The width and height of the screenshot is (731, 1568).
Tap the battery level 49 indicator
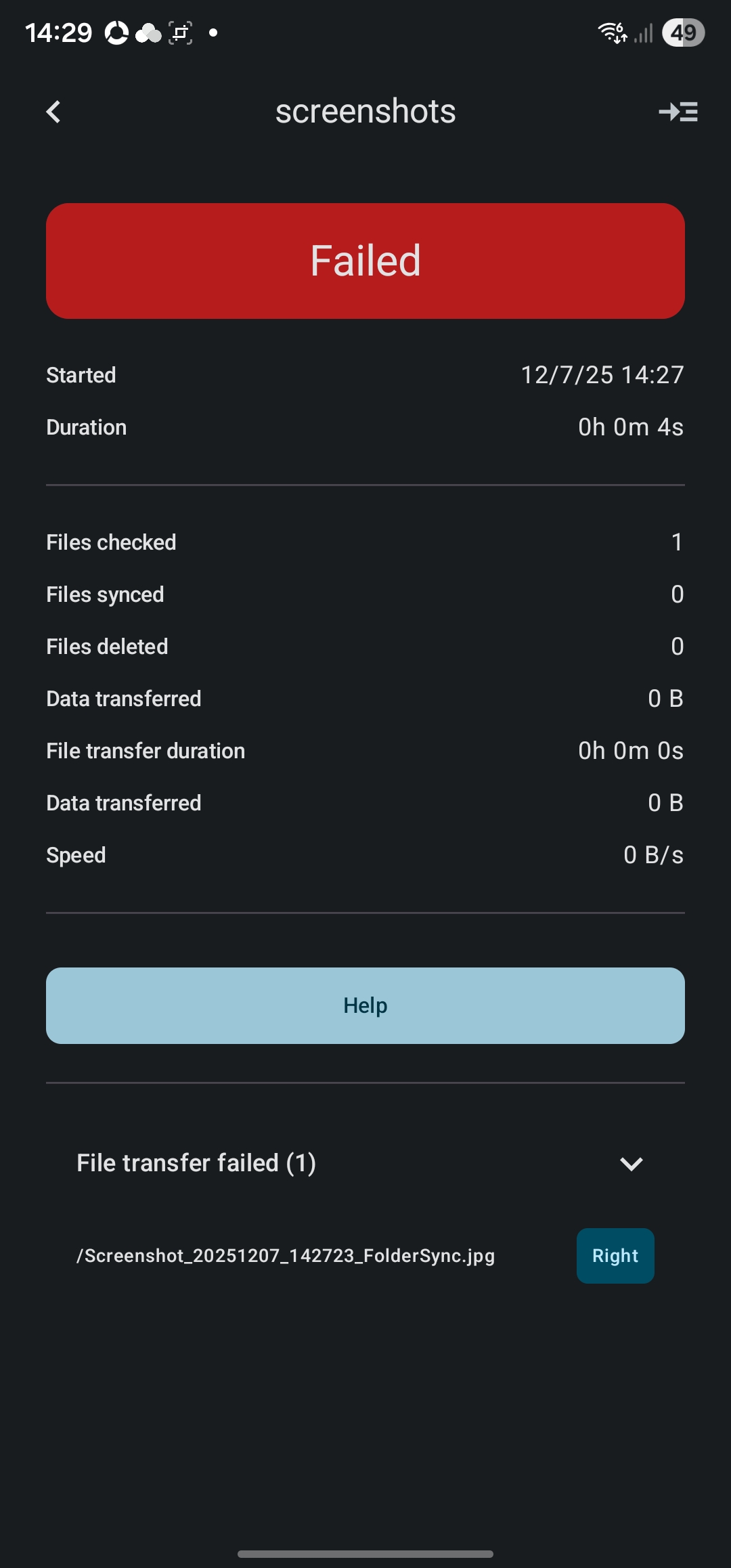coord(683,32)
